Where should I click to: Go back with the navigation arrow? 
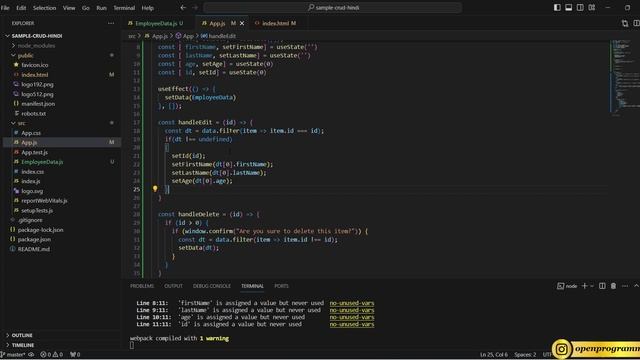click(183, 7)
